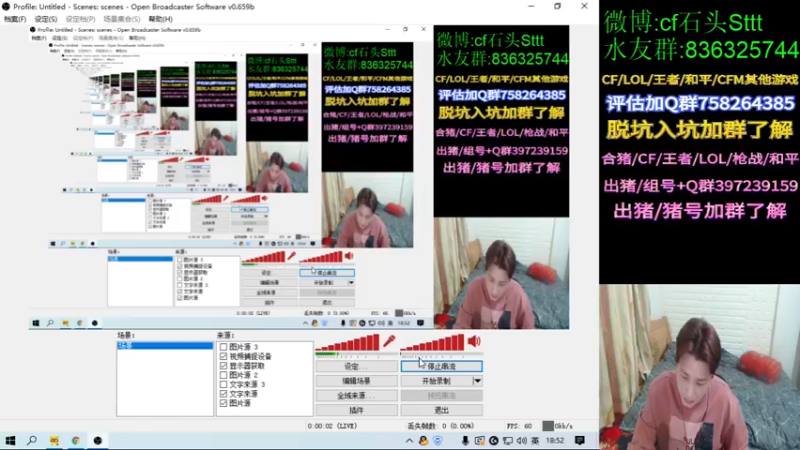Image resolution: width=800 pixels, height=450 pixels.
Task: Enable the 图片源 3 source checkbox
Action: [x=223, y=347]
